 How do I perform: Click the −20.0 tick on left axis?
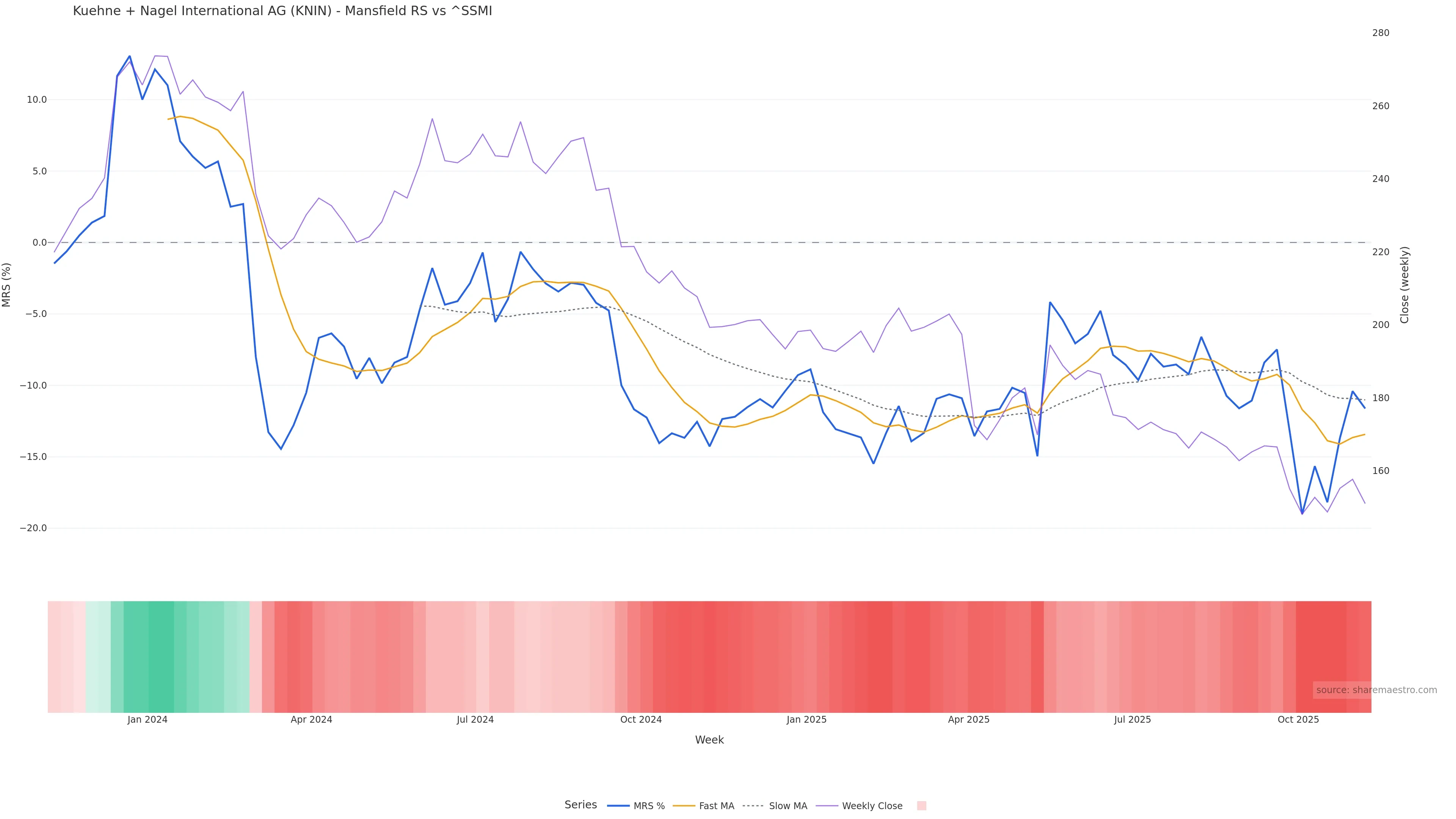(33, 529)
